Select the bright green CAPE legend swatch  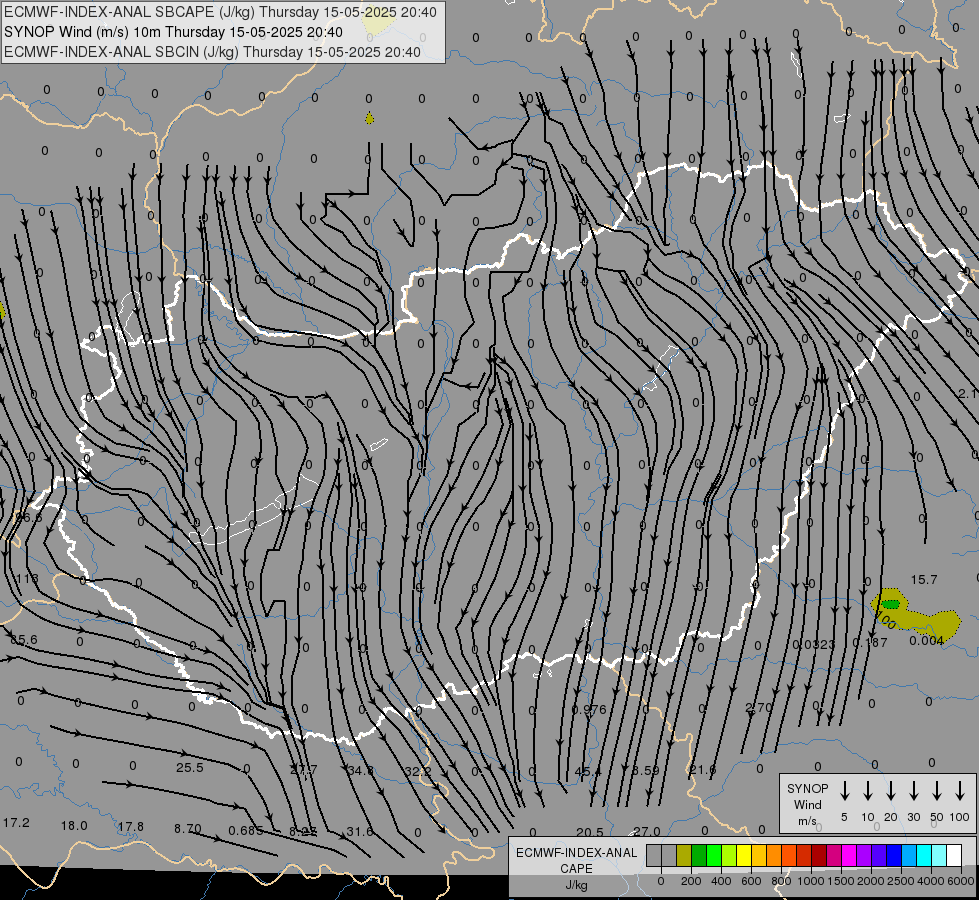[x=714, y=856]
